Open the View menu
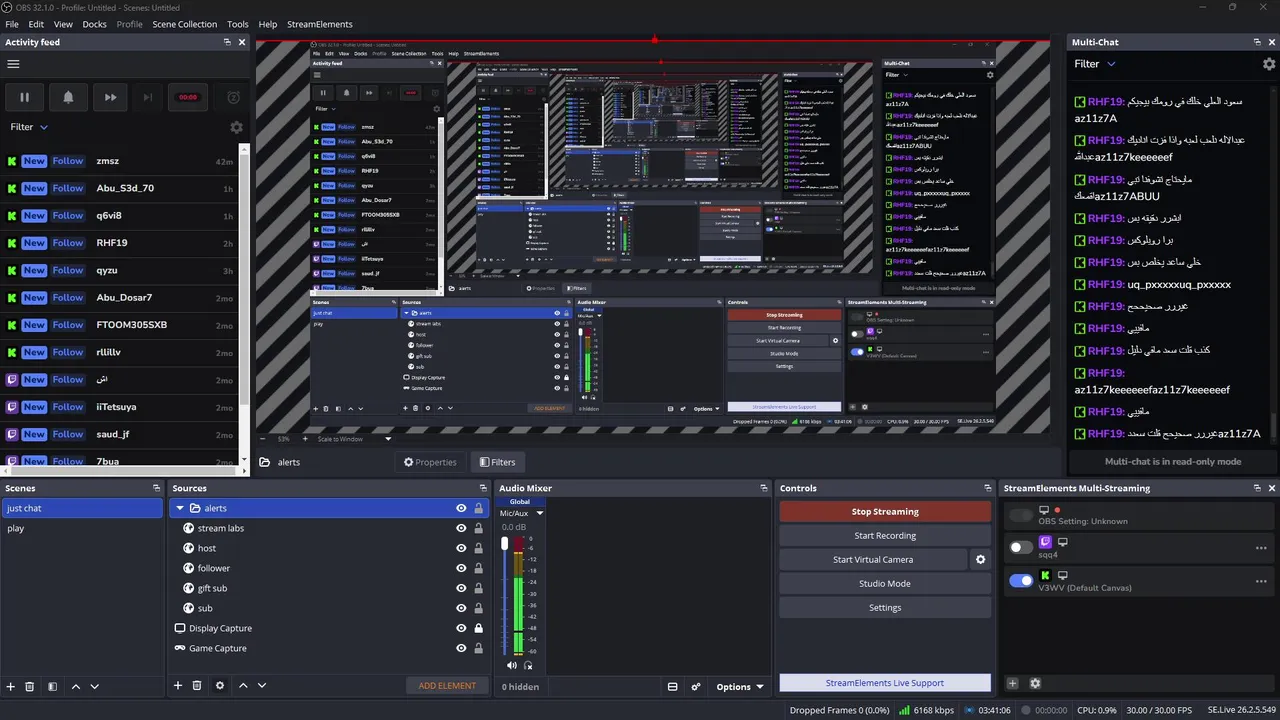The height and width of the screenshot is (720, 1280). pos(63,24)
